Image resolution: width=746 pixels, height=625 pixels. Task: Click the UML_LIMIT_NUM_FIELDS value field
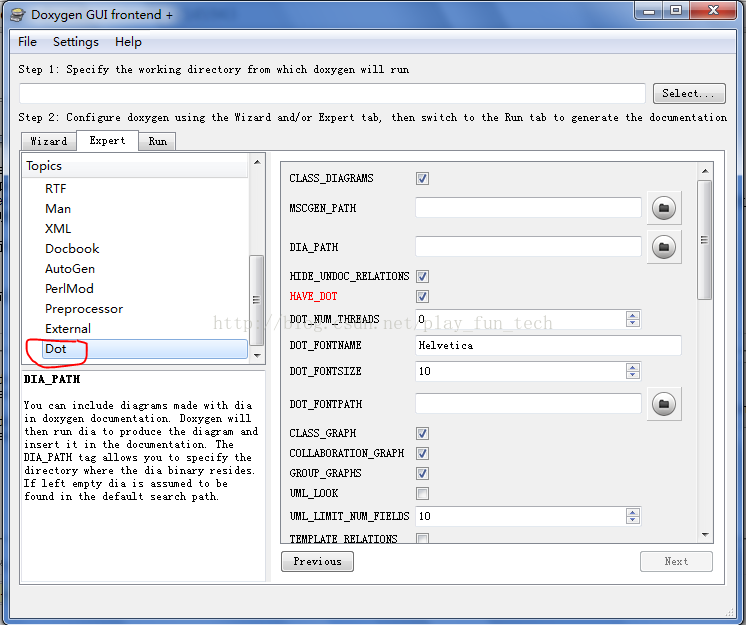tap(521, 516)
